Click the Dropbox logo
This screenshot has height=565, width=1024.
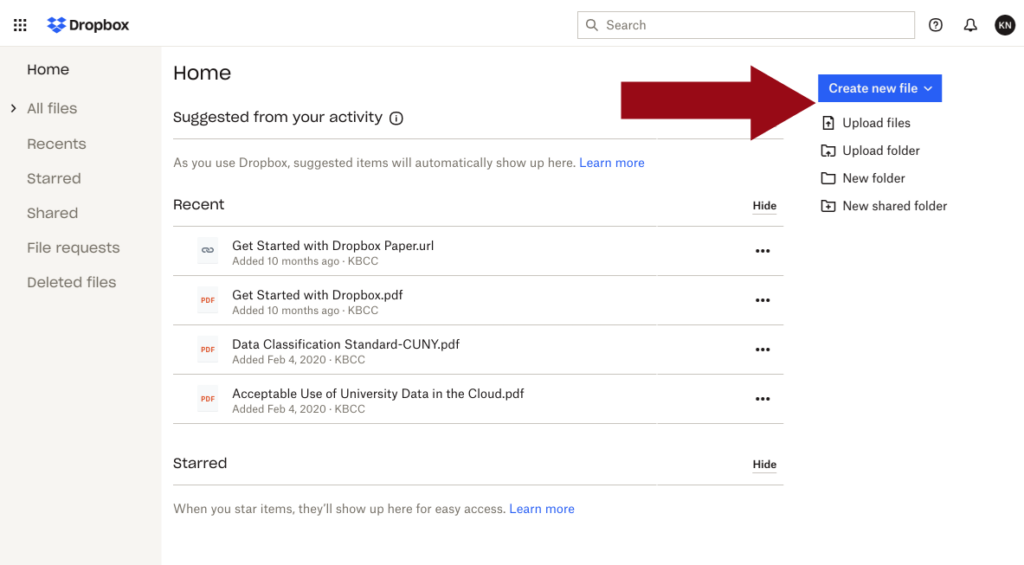[88, 25]
